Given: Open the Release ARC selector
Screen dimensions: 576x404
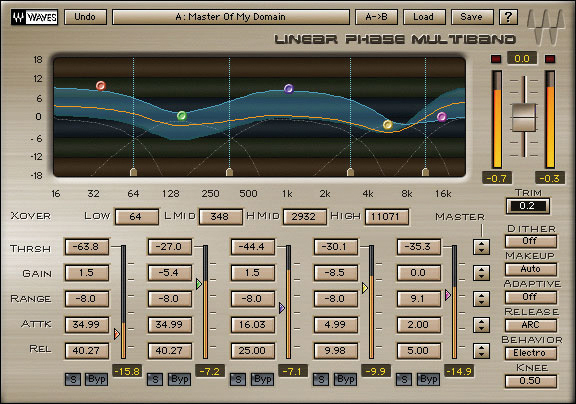Looking at the screenshot, I should (x=530, y=325).
